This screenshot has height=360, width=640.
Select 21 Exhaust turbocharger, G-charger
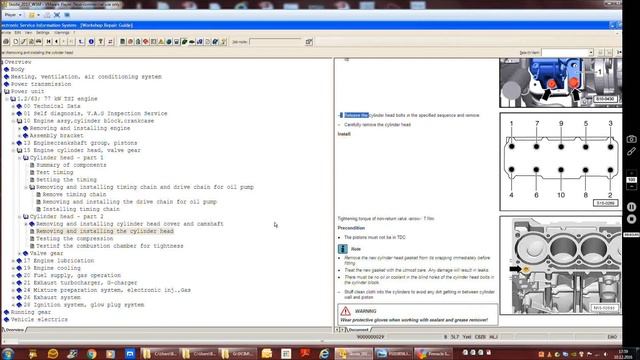80,282
